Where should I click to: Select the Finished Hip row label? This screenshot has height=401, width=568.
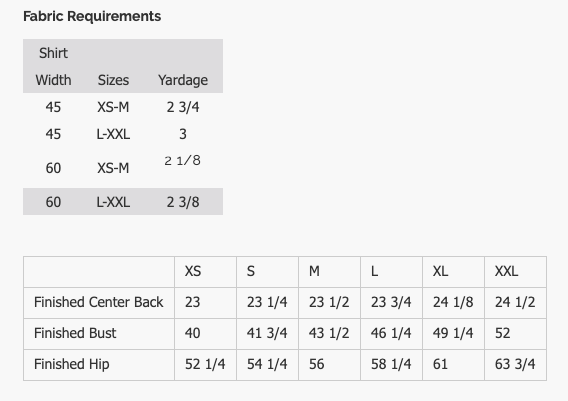71,364
